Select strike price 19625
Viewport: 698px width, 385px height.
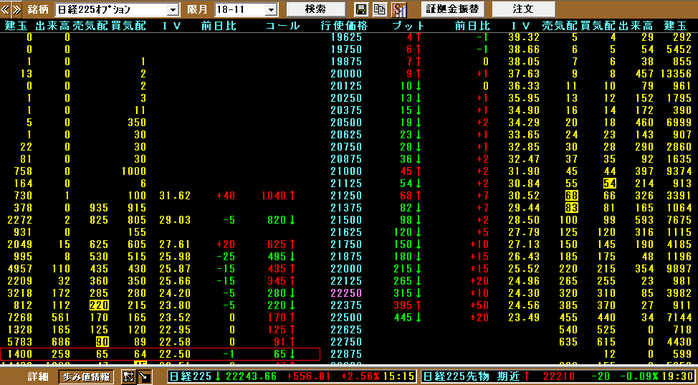click(x=346, y=37)
